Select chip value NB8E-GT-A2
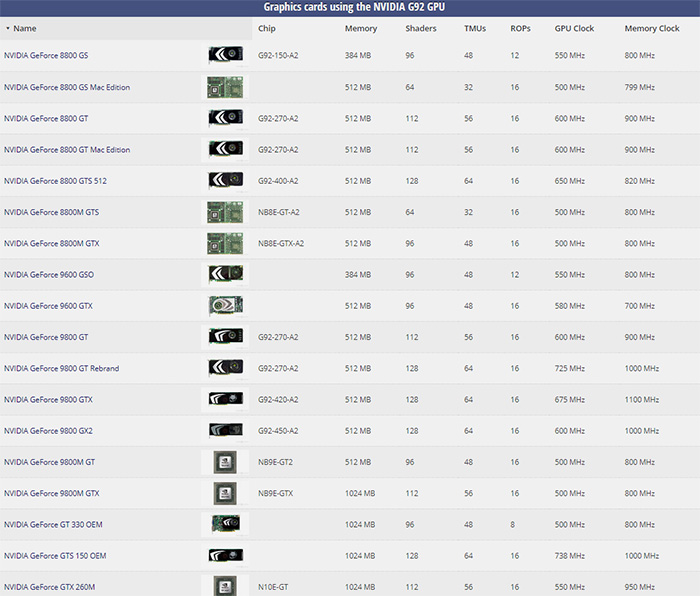Viewport: 700px width, 596px height. coord(279,212)
